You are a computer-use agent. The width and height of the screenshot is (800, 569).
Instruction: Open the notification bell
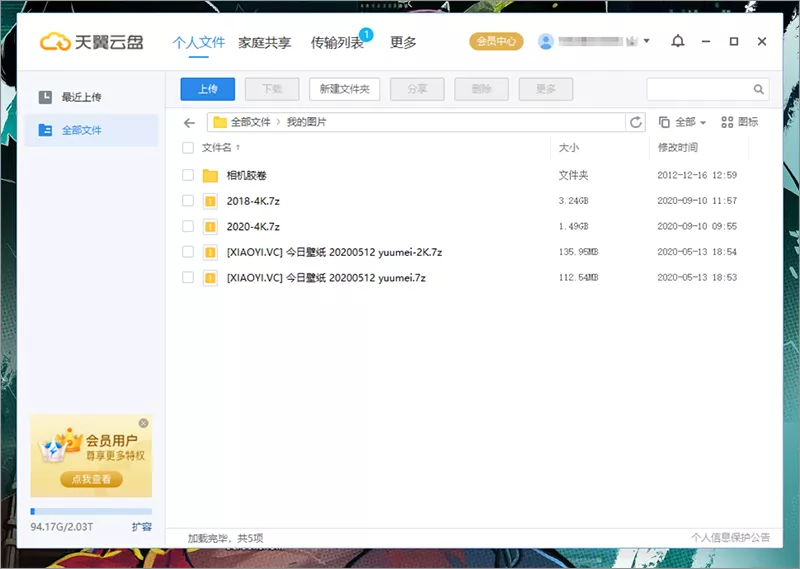[x=678, y=41]
